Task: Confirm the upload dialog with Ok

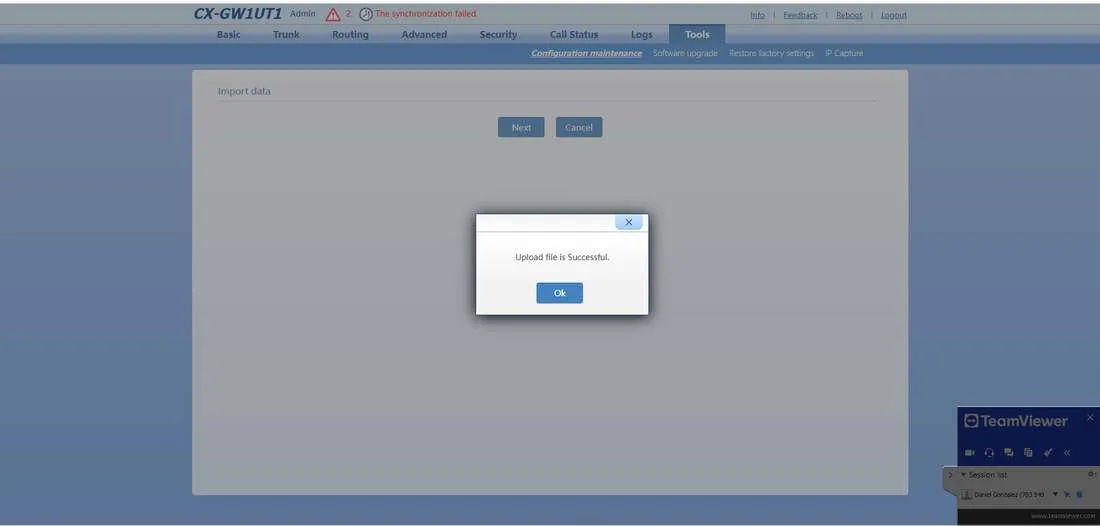Action: pyautogui.click(x=559, y=293)
